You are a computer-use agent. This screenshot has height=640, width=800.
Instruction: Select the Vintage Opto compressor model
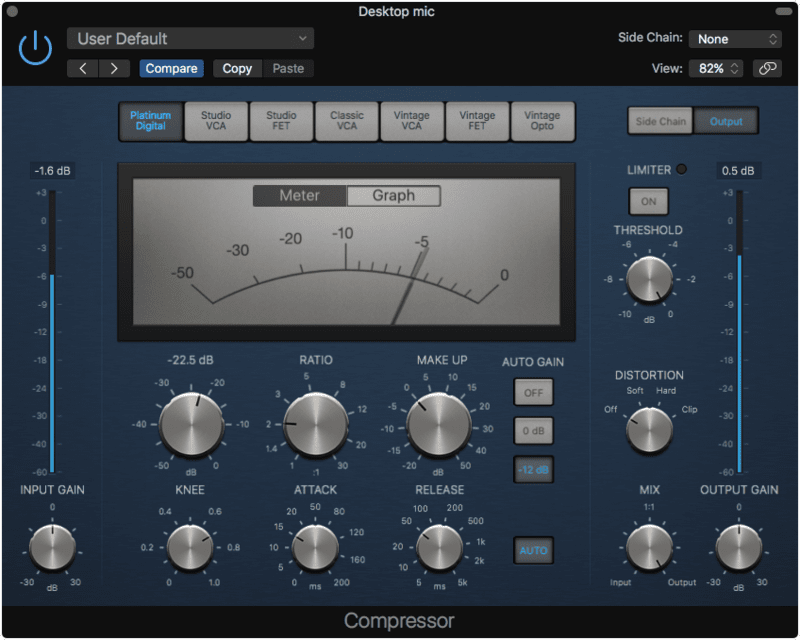coord(543,121)
